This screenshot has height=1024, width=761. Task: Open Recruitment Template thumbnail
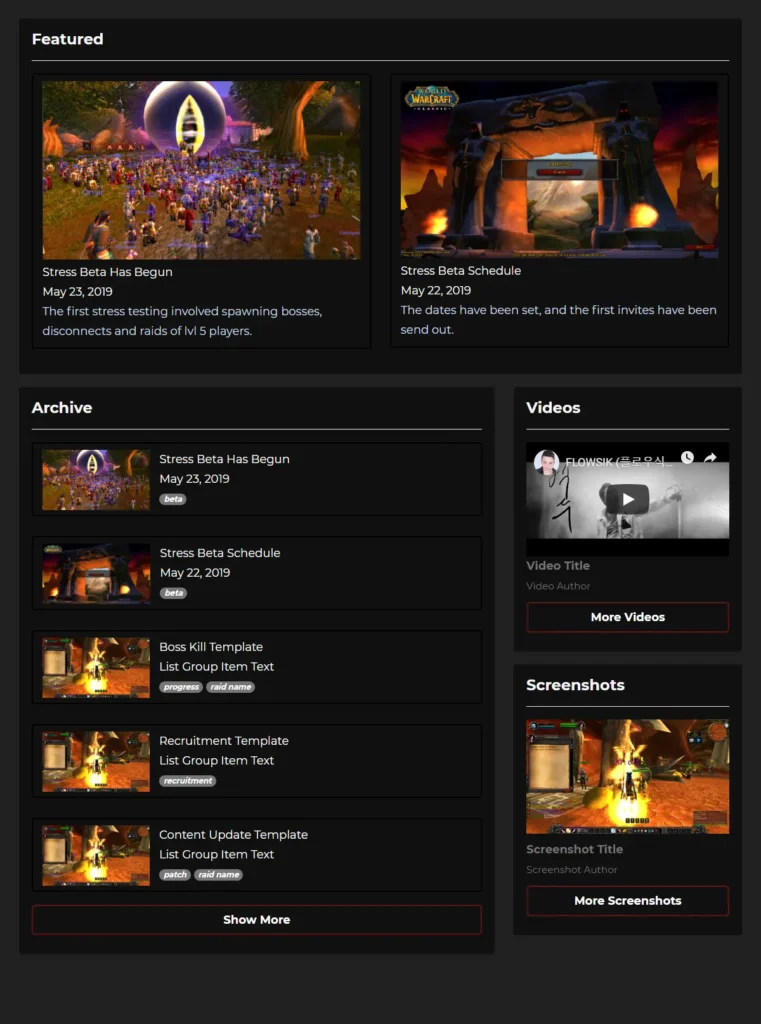click(96, 761)
